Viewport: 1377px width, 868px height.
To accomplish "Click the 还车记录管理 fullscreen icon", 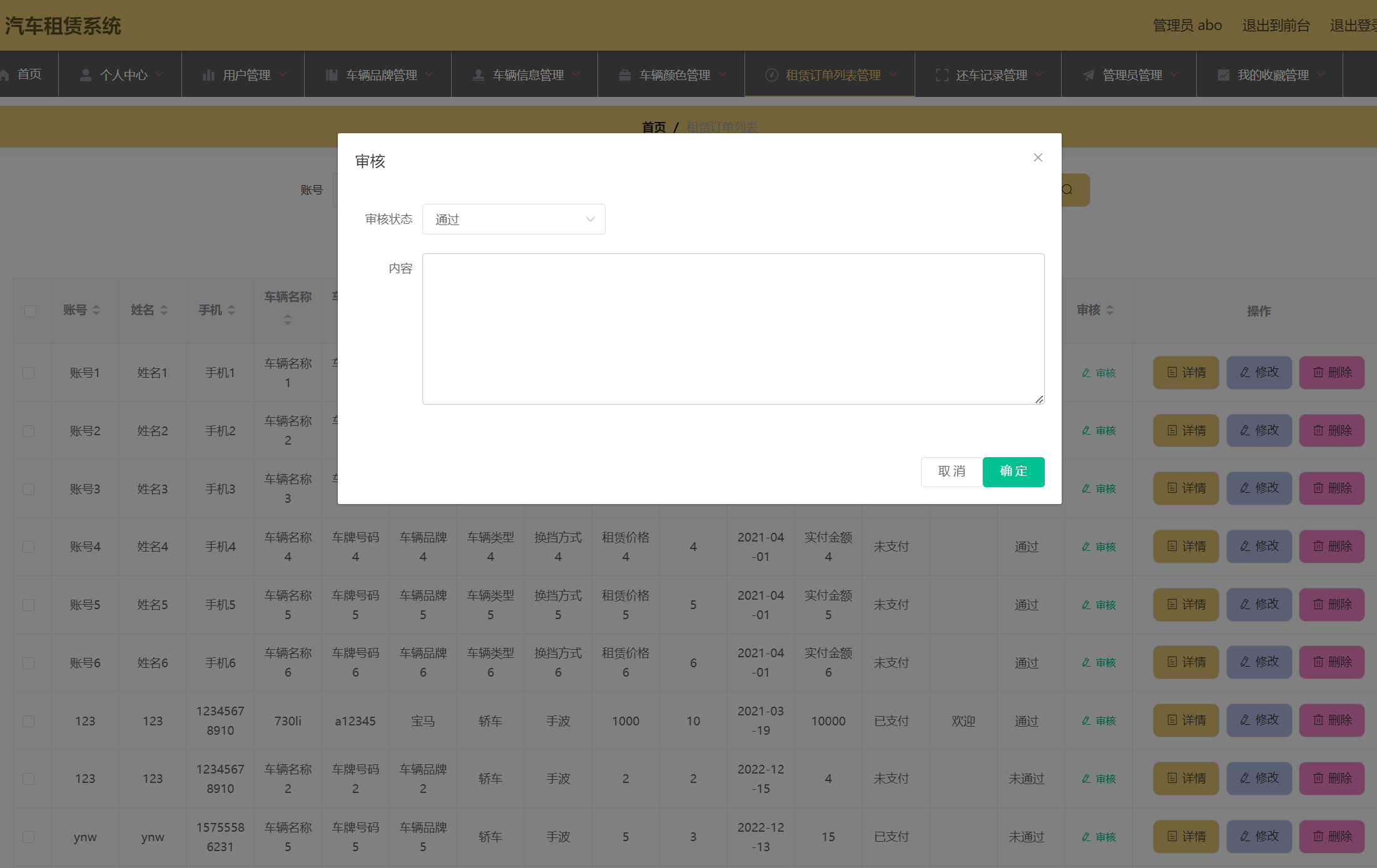I will pos(942,75).
